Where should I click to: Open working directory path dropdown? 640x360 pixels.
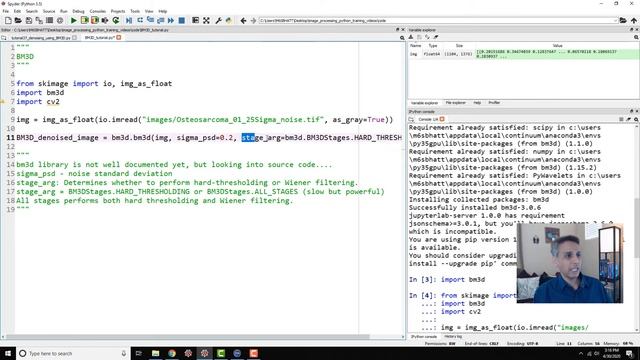tap(615, 20)
